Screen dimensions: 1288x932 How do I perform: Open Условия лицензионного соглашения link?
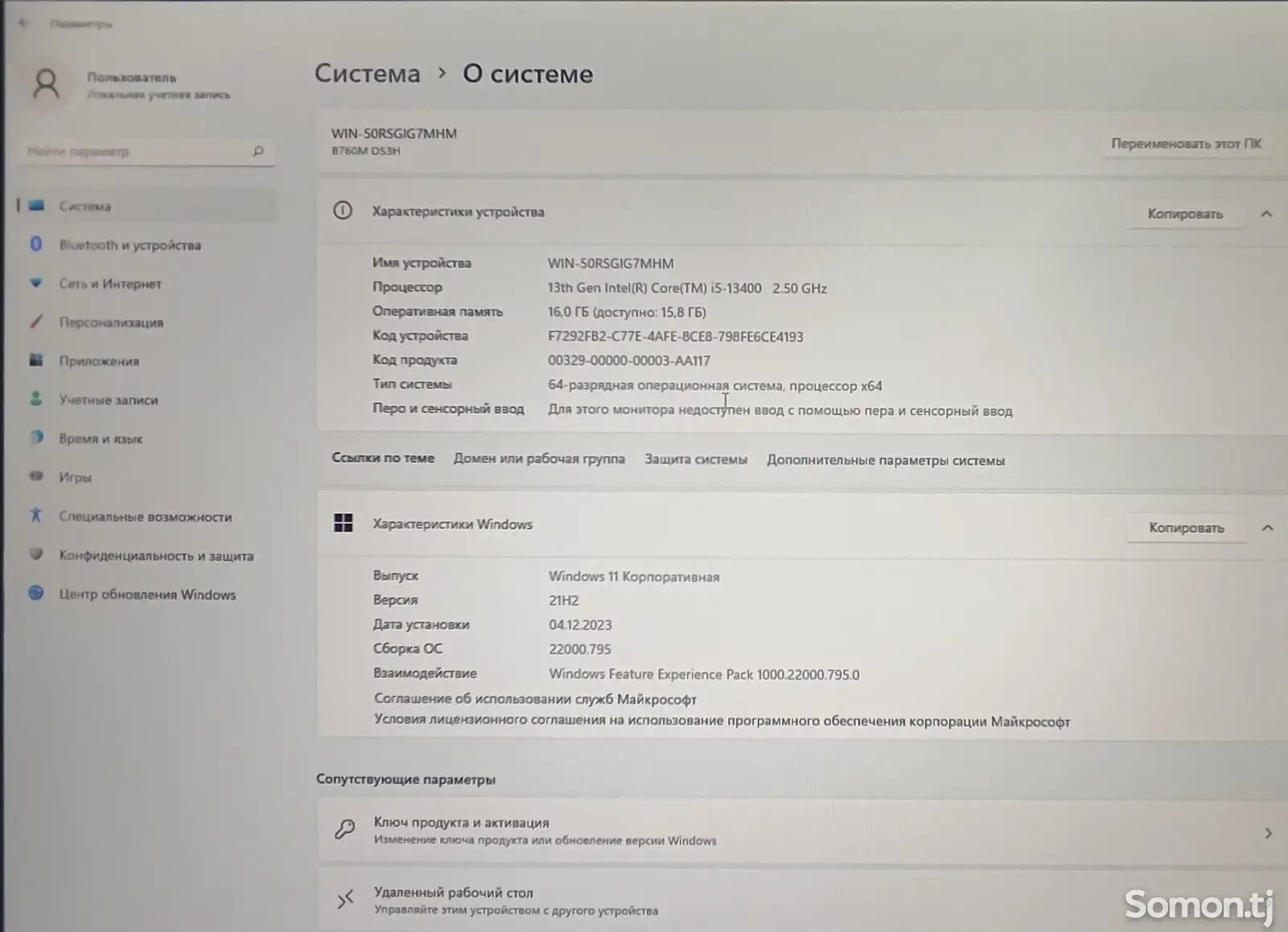pyautogui.click(x=722, y=720)
